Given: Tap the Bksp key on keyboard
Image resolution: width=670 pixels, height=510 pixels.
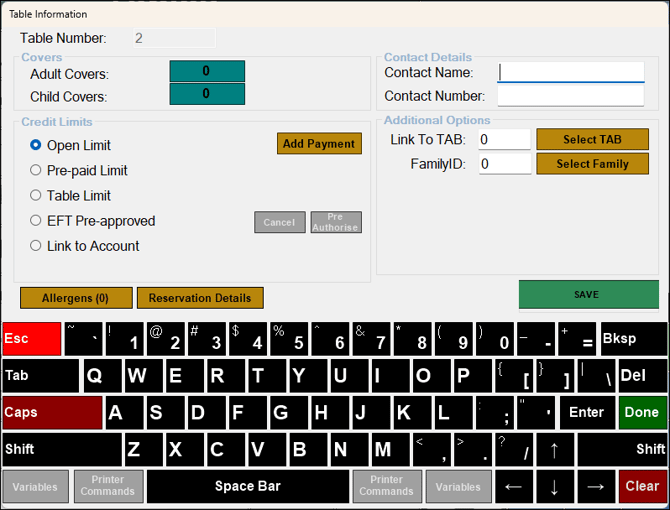Looking at the screenshot, I should tap(634, 339).
